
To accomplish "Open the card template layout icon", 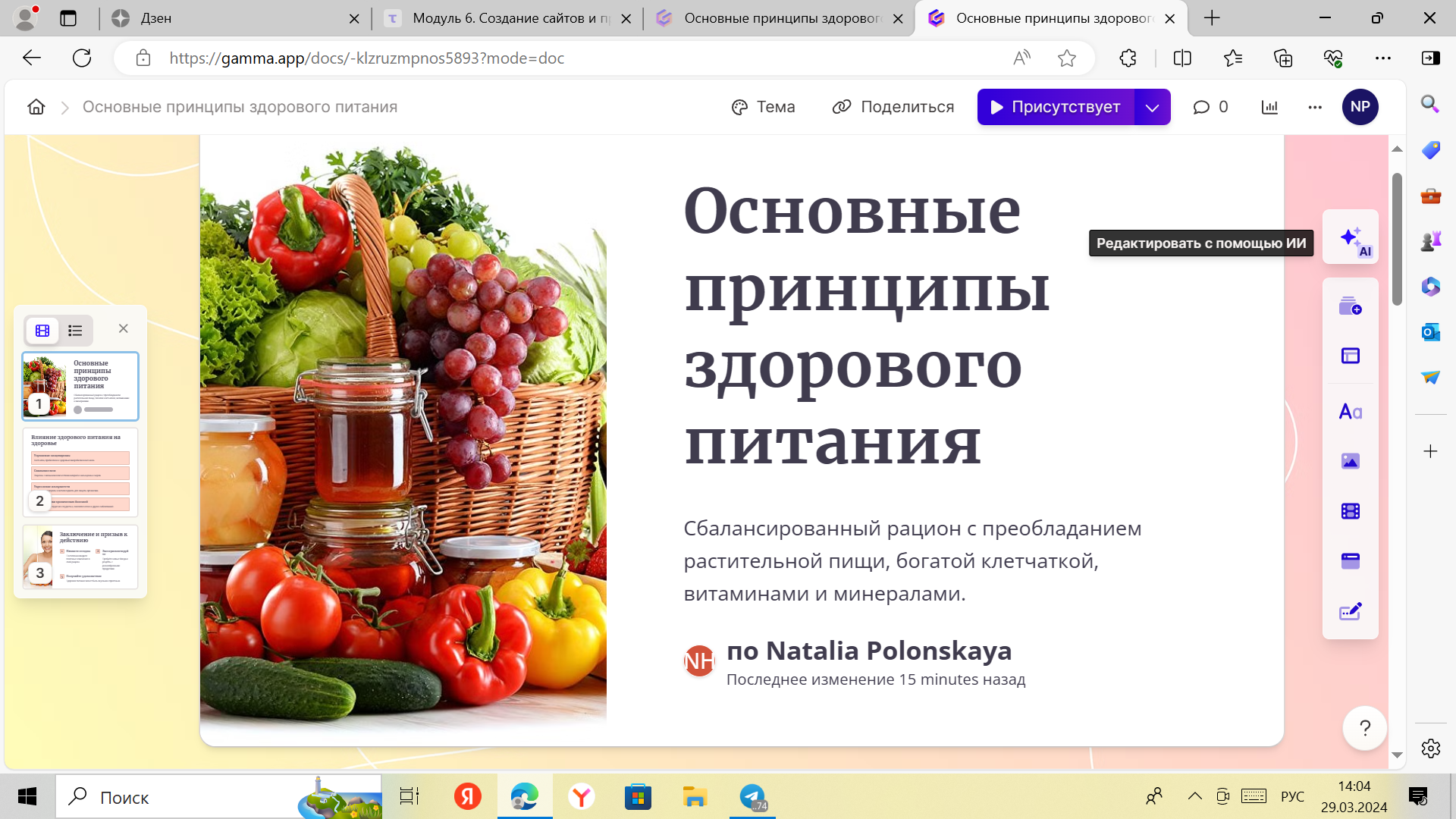I will click(1351, 355).
